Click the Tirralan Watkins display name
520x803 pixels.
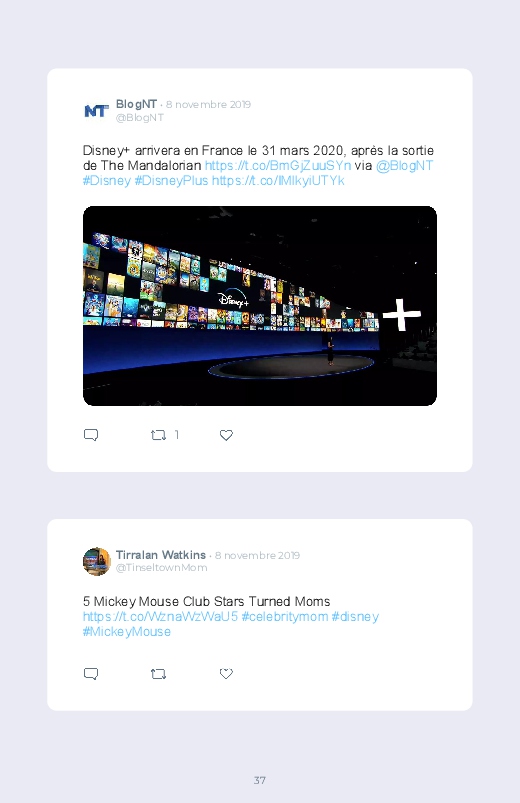click(161, 555)
